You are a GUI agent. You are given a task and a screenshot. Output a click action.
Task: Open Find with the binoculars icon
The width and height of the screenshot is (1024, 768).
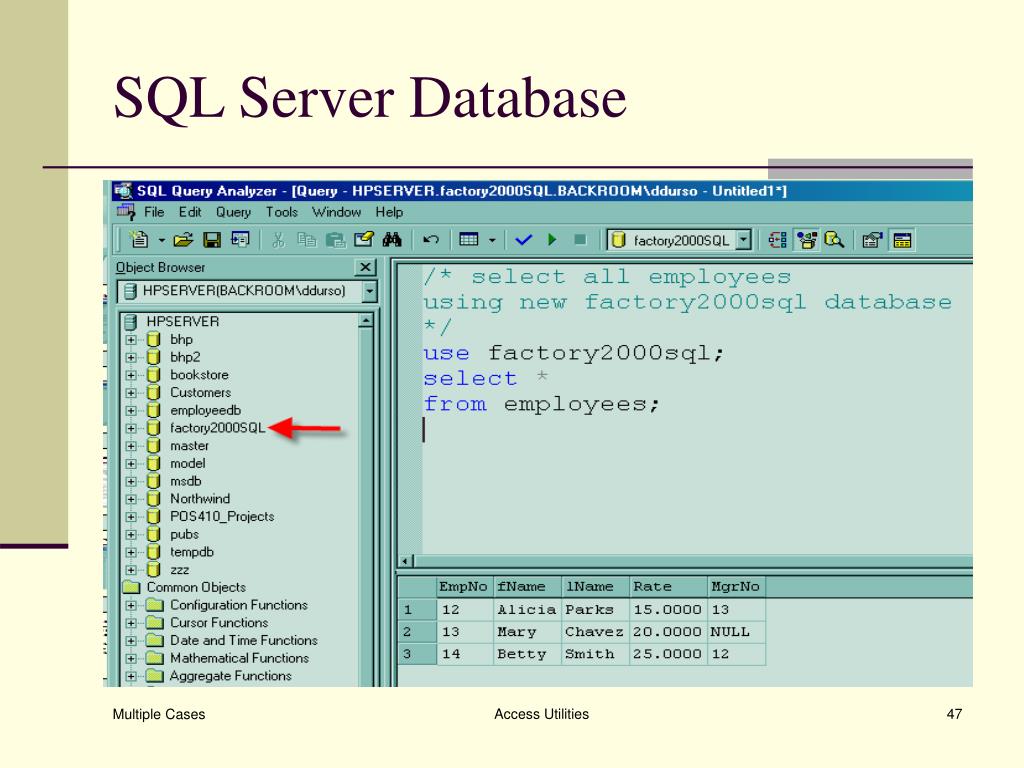[x=392, y=240]
